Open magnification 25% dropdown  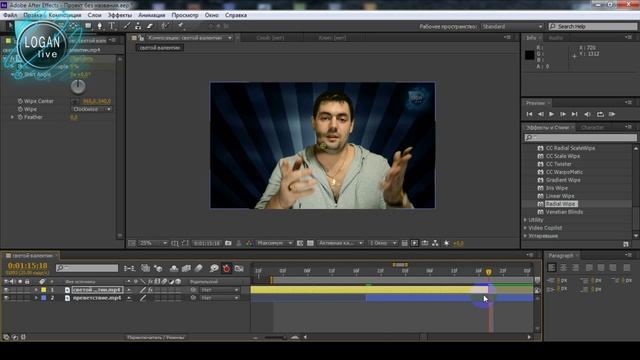coord(153,243)
